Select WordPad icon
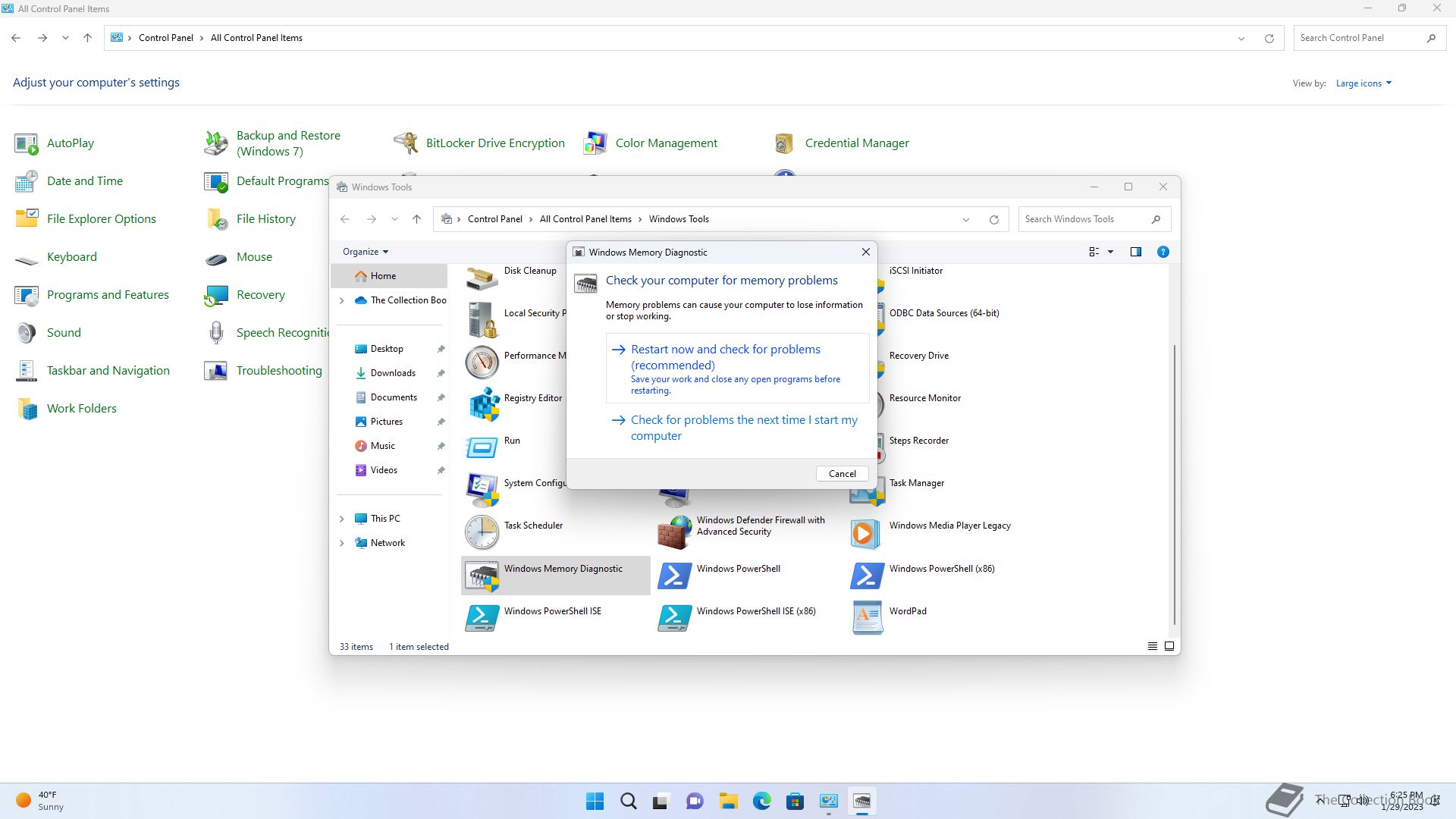The height and width of the screenshot is (819, 1456). (x=866, y=617)
